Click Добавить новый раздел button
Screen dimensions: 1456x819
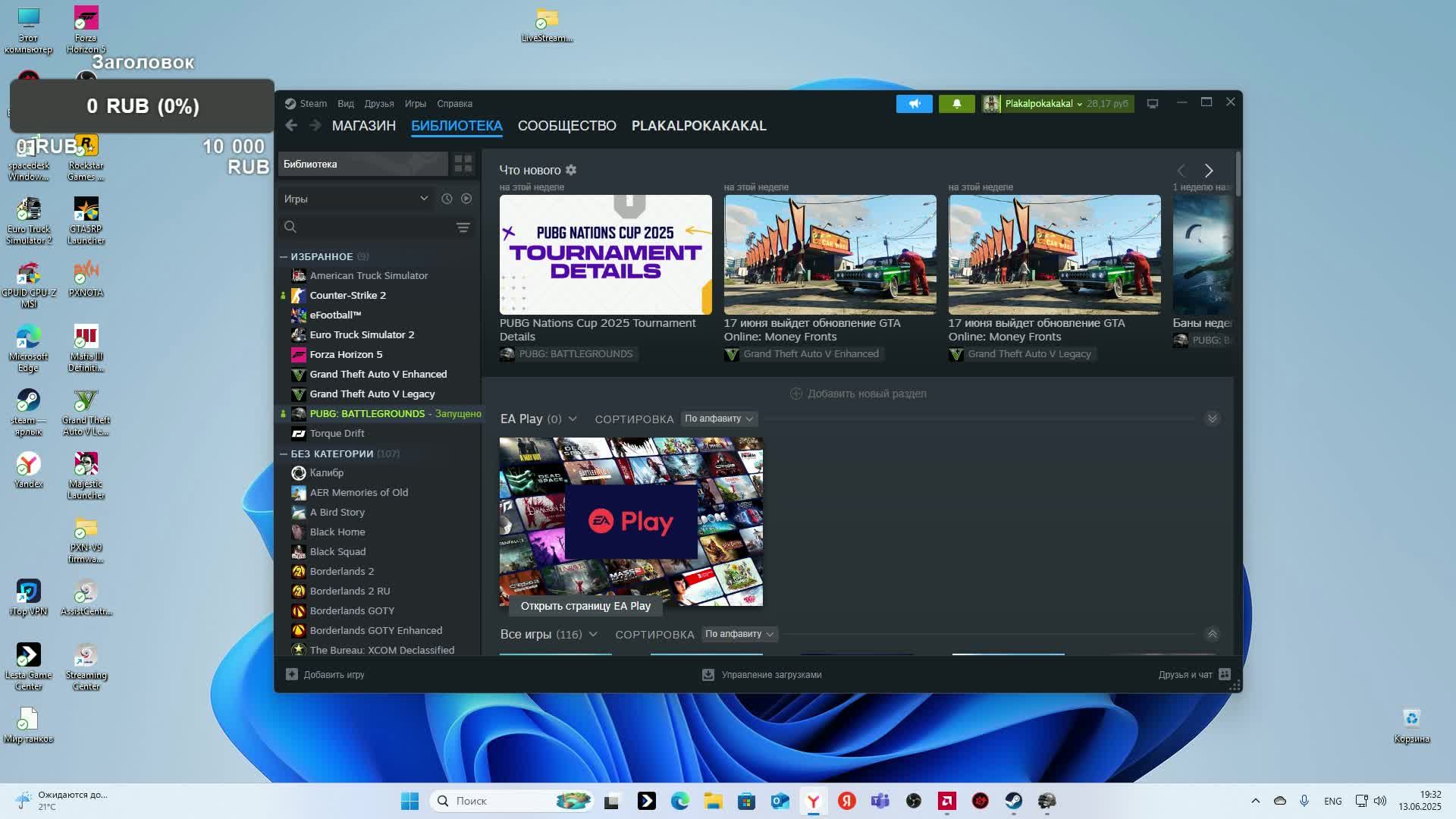858,394
